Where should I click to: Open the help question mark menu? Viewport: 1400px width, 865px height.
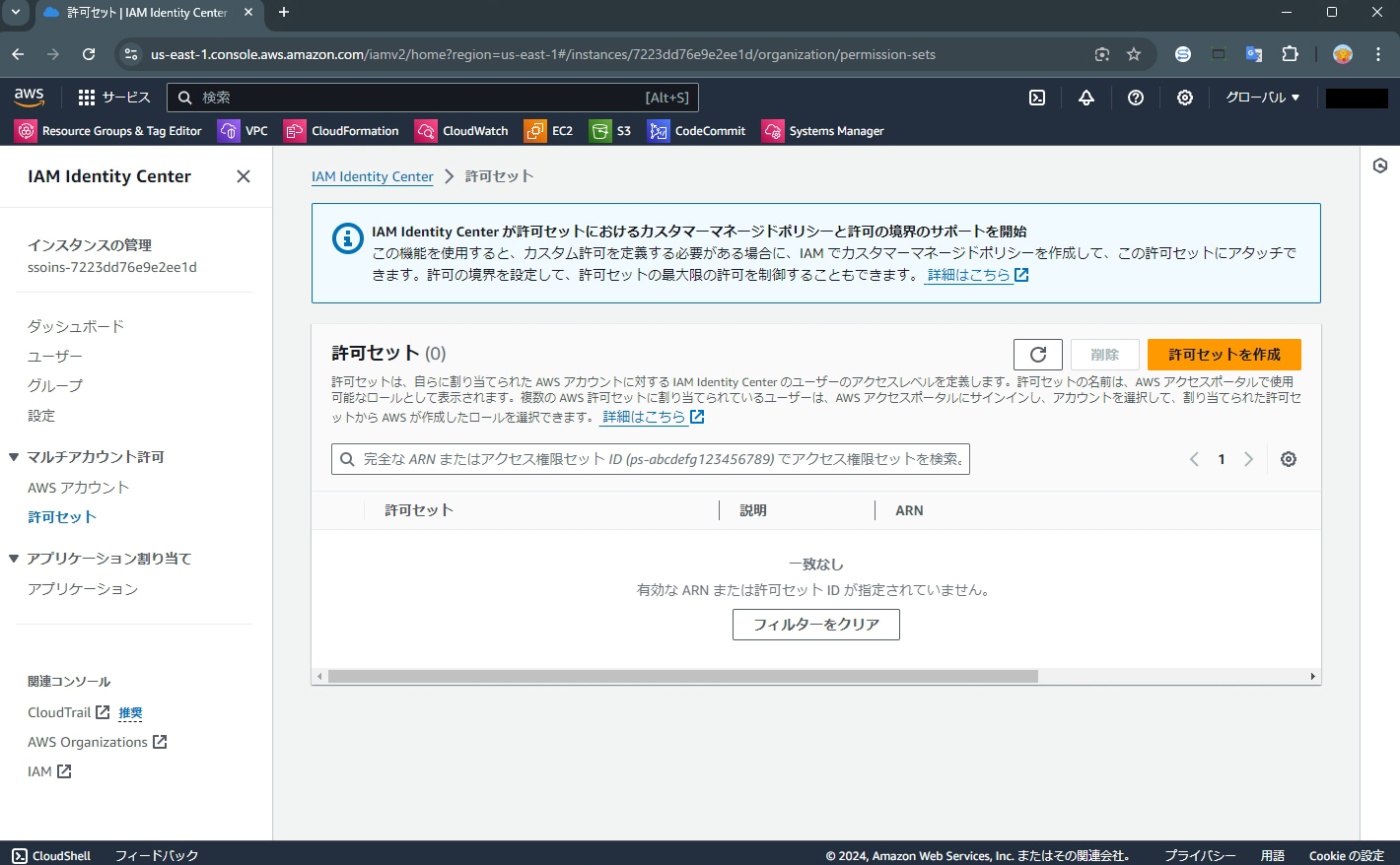[x=1135, y=97]
